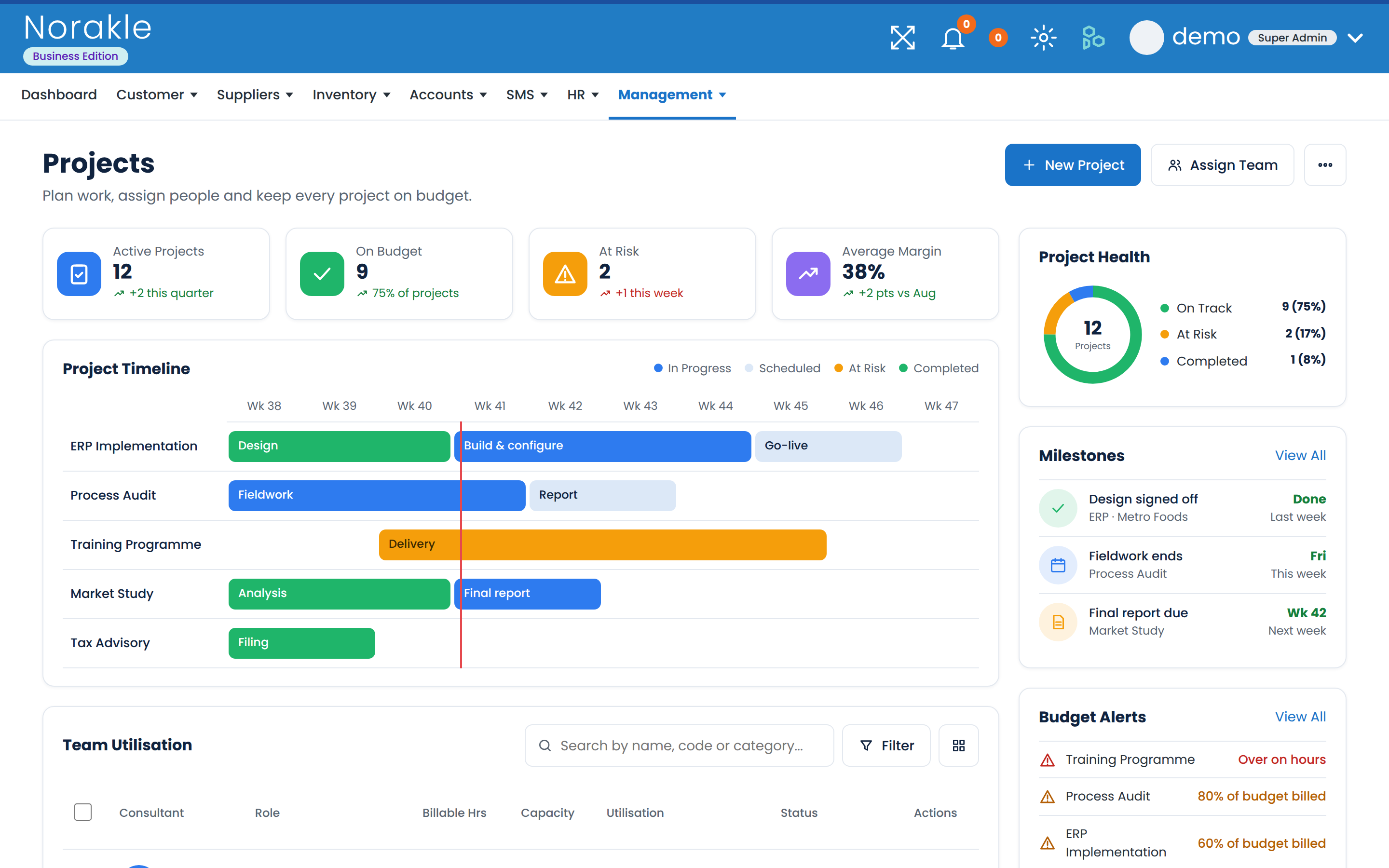Open the more options ellipsis button

(1325, 165)
